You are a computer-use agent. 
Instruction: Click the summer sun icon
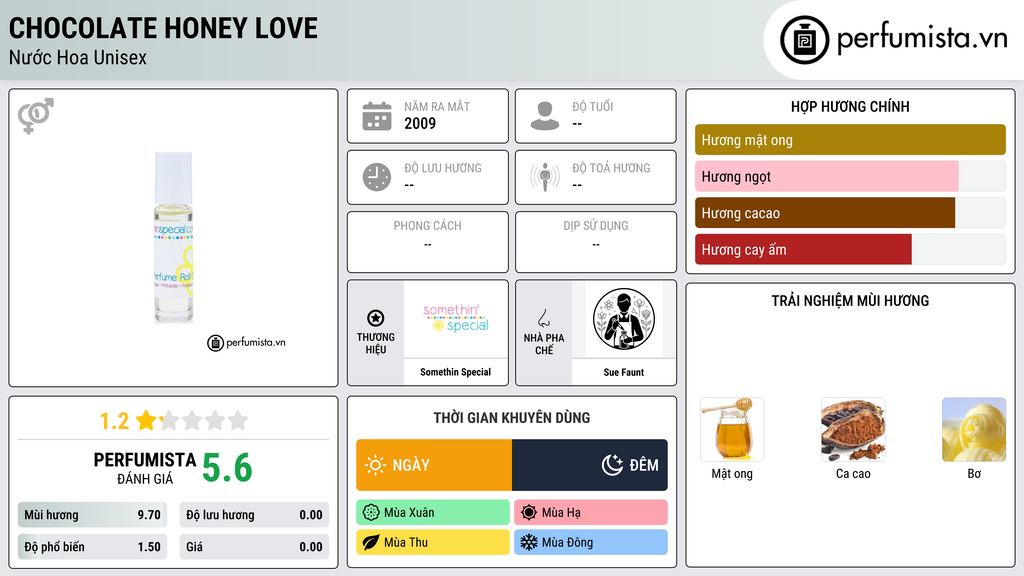pos(529,513)
